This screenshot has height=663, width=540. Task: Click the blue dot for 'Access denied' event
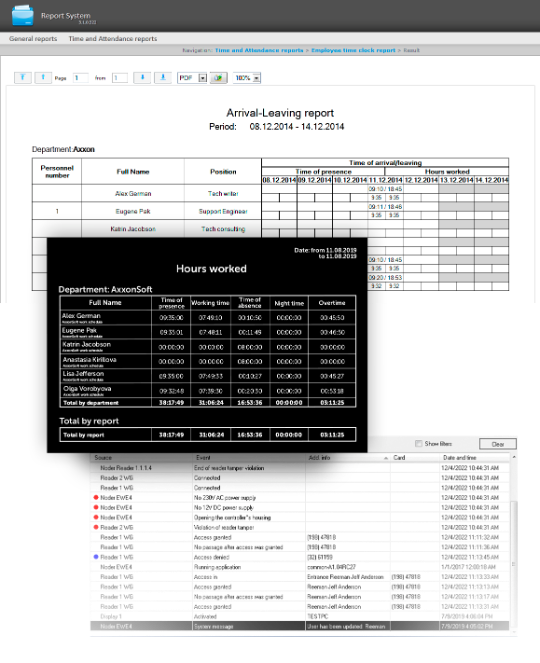tap(96, 557)
